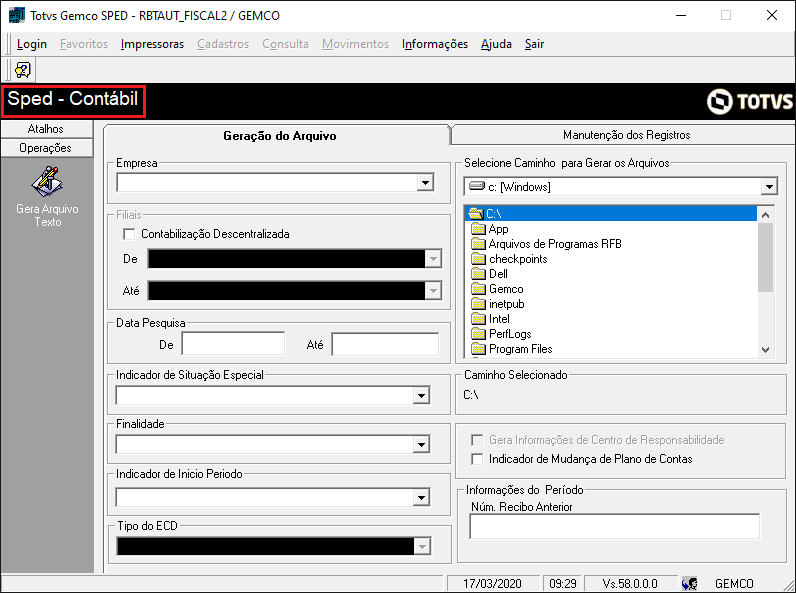Select the Gemco folder

(506, 289)
